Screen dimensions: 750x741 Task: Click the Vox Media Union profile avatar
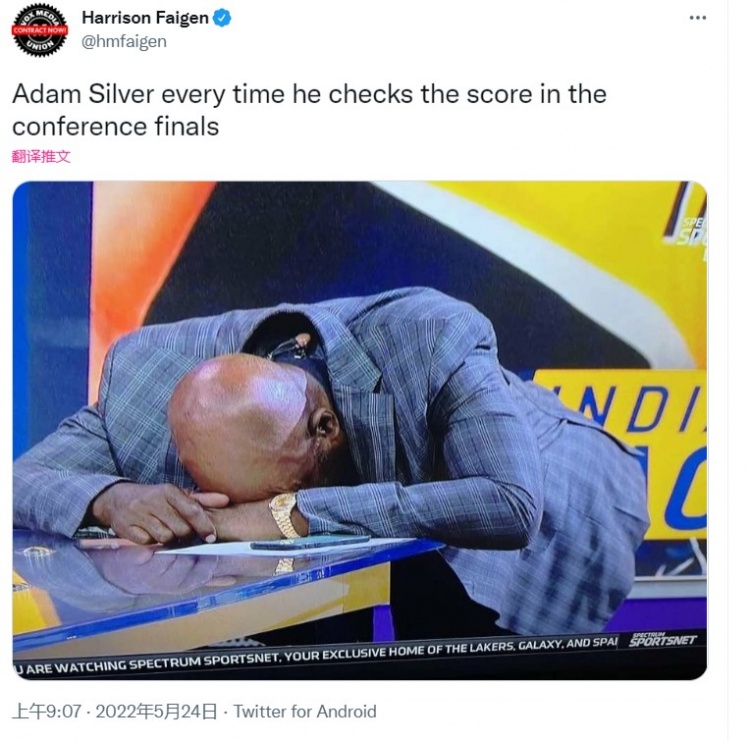[x=40, y=30]
